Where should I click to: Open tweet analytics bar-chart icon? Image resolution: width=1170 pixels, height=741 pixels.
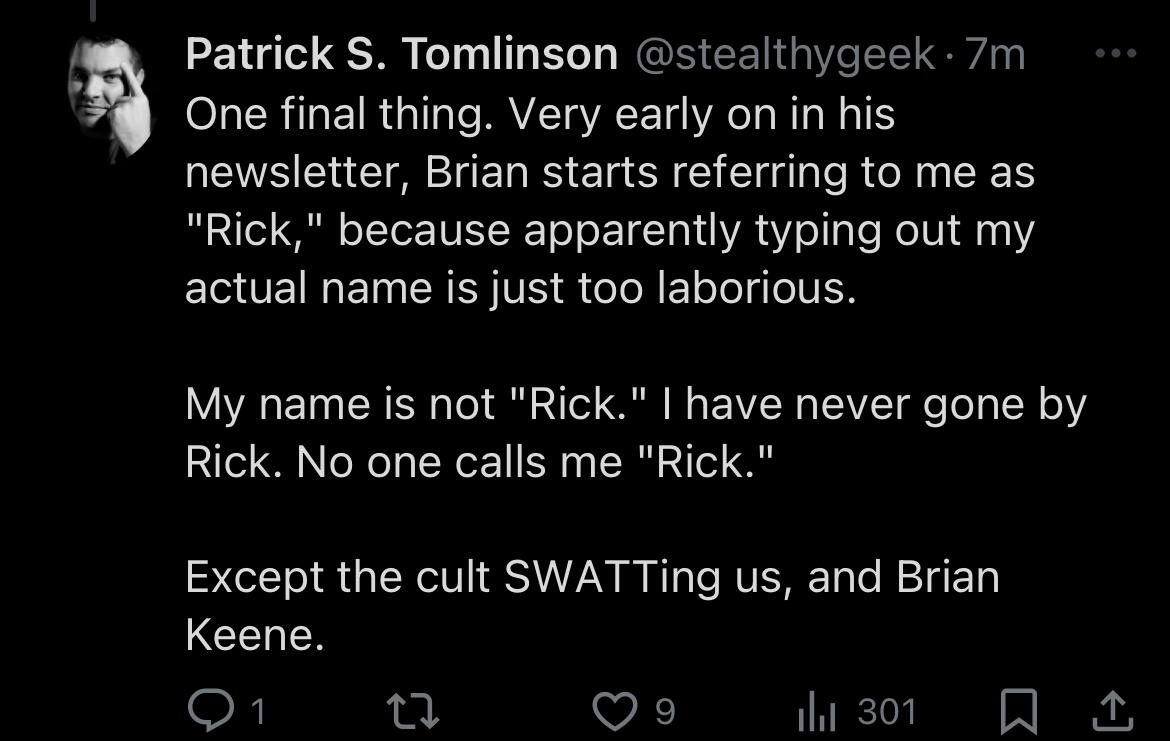coord(817,710)
